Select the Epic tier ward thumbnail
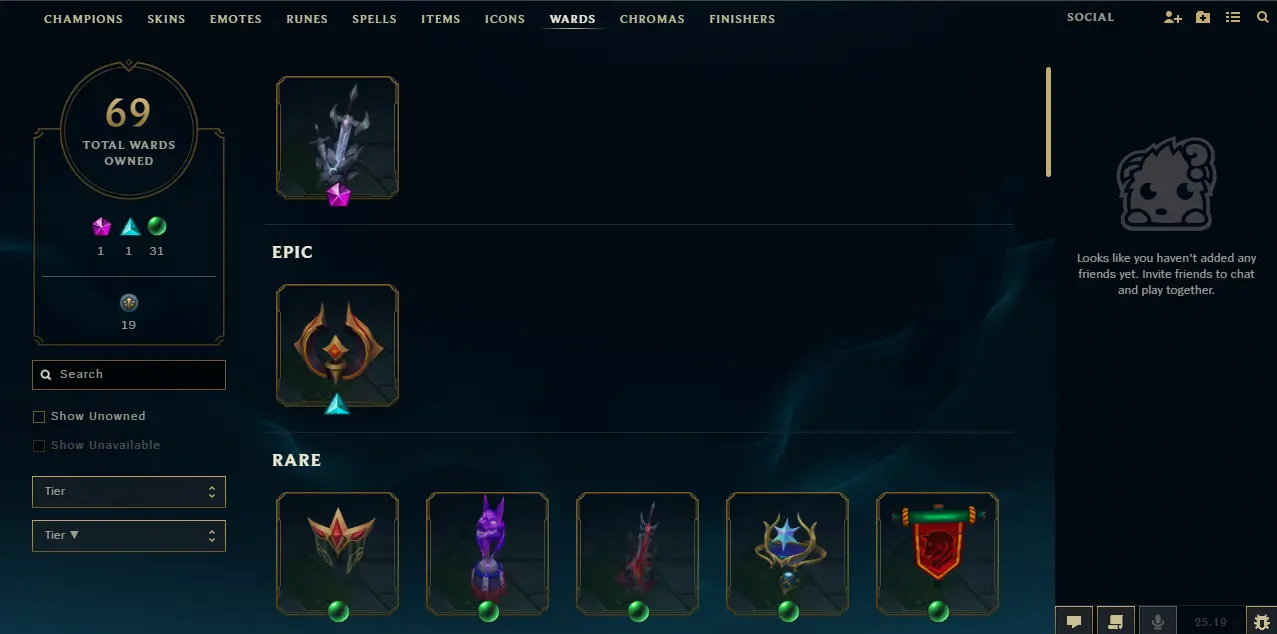Image resolution: width=1277 pixels, height=634 pixels. tap(337, 346)
